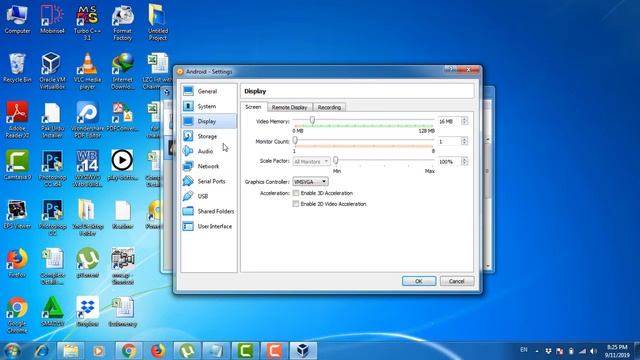
Task: Select the Adobe Reader XI icon
Action: pyautogui.click(x=17, y=120)
